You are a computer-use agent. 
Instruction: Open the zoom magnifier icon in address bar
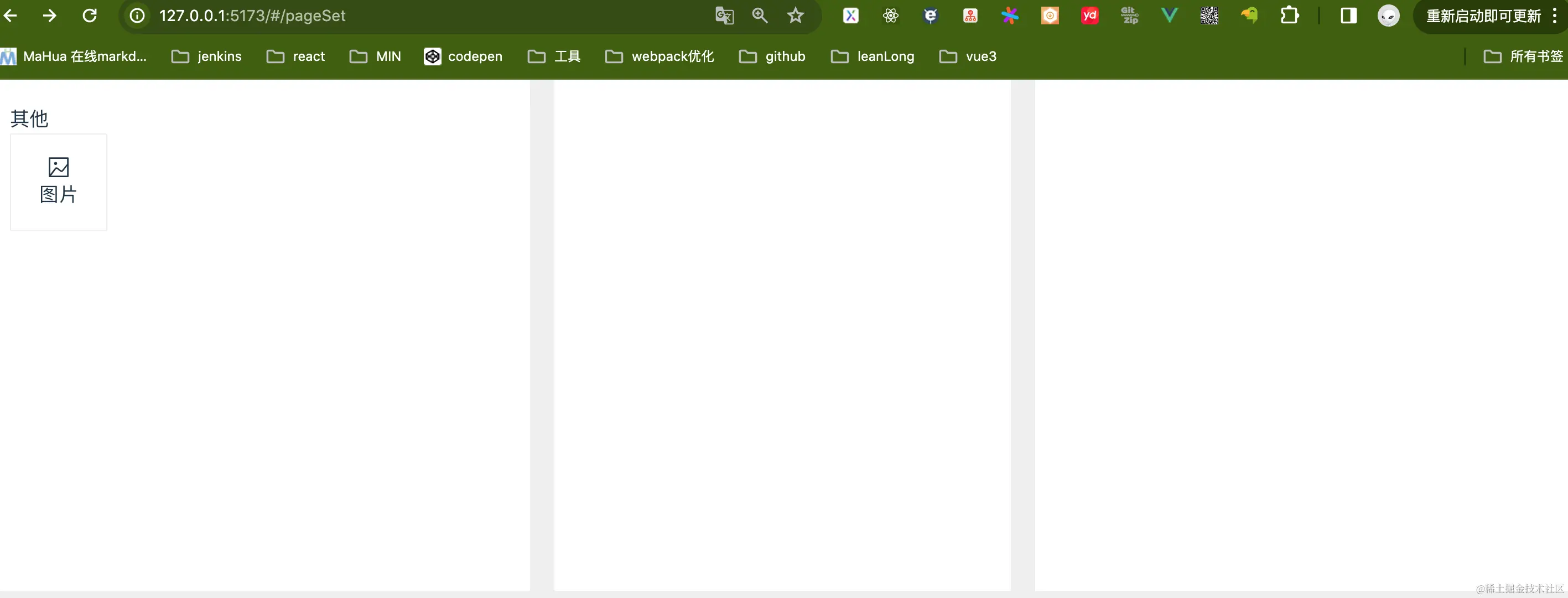(x=759, y=16)
